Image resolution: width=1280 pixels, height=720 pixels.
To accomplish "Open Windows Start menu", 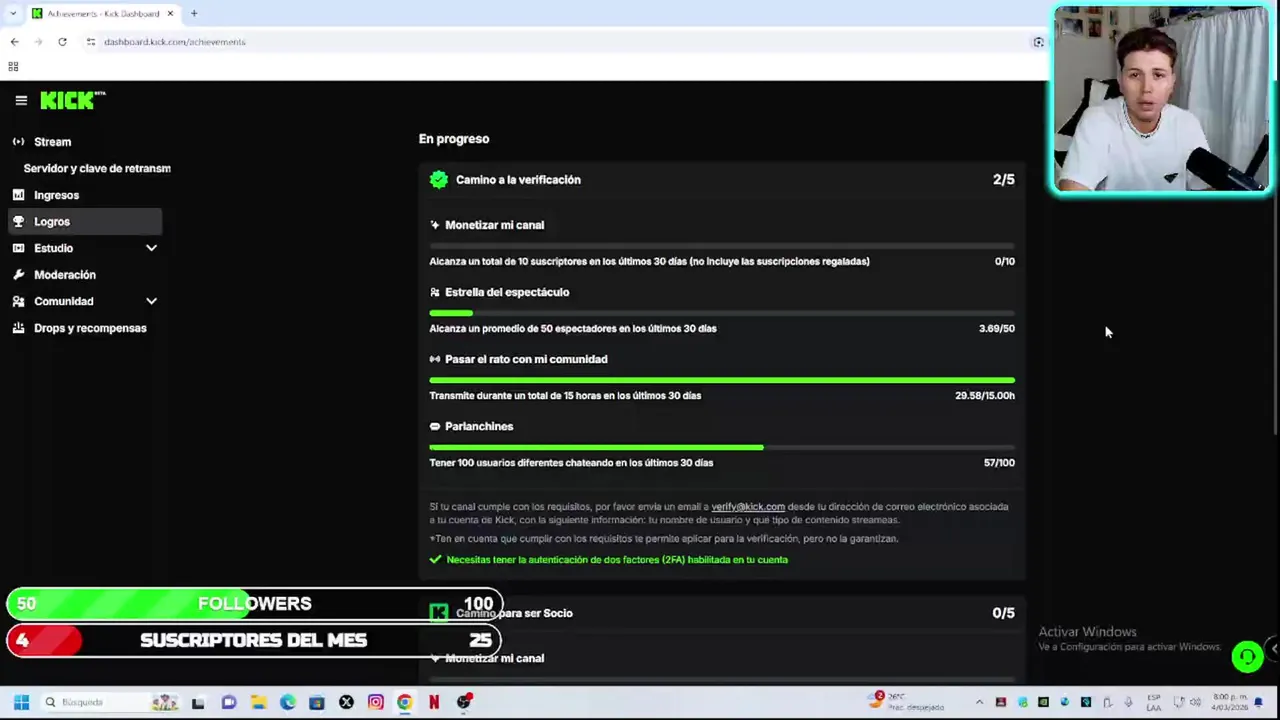I will tap(21, 702).
